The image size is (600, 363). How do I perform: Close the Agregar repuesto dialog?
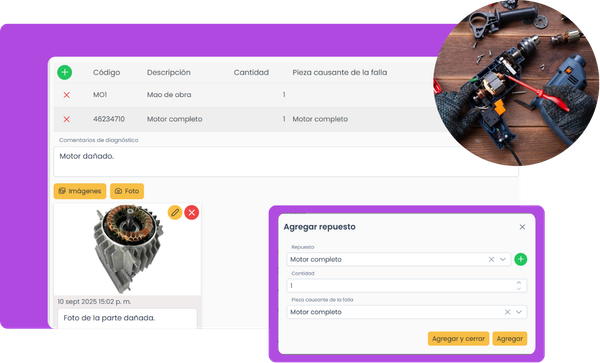pyautogui.click(x=522, y=227)
